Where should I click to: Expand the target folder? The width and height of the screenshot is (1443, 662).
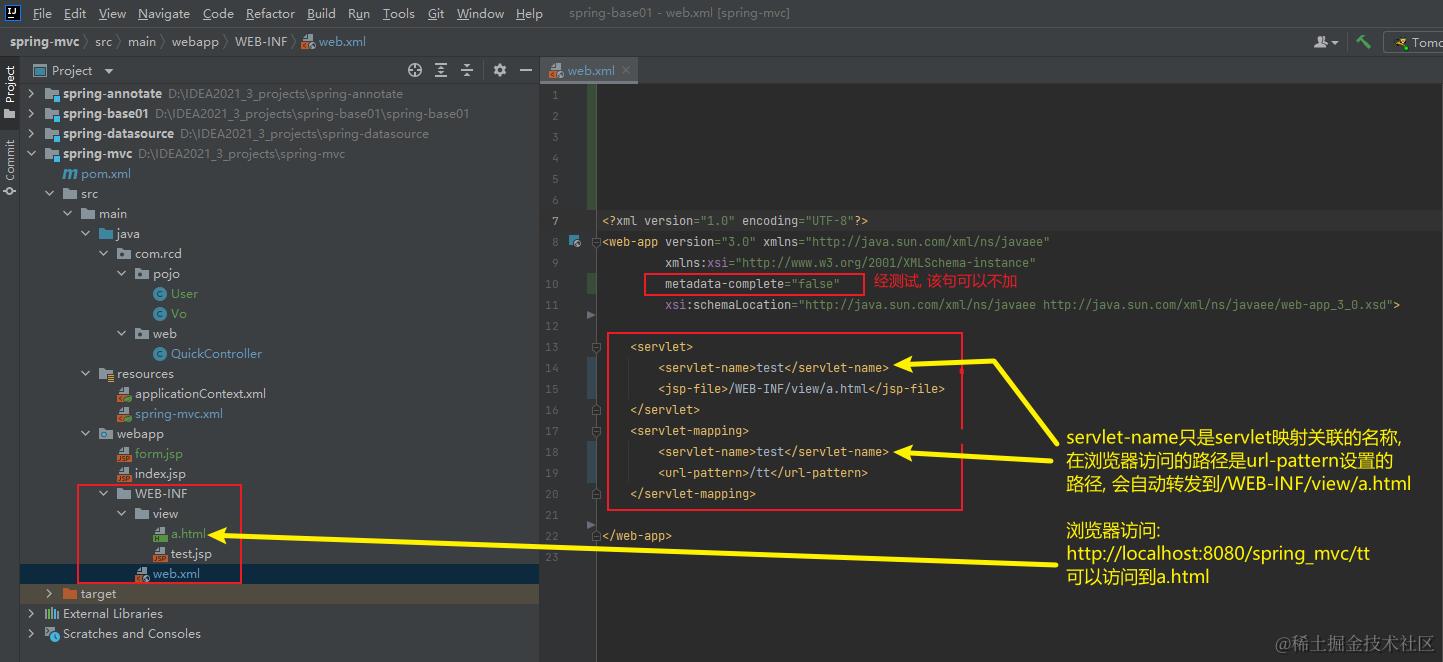coord(50,594)
